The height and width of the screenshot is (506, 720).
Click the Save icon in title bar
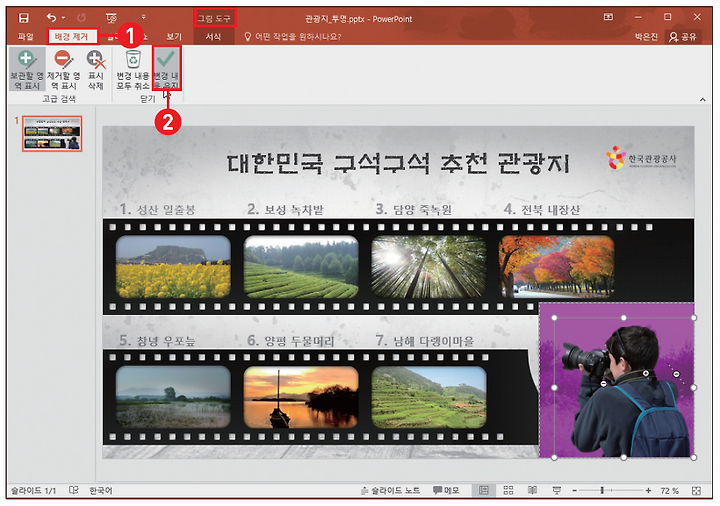23,17
